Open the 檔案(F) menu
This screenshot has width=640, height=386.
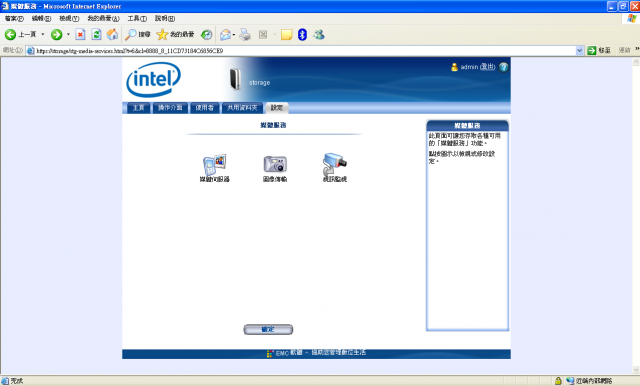click(14, 18)
